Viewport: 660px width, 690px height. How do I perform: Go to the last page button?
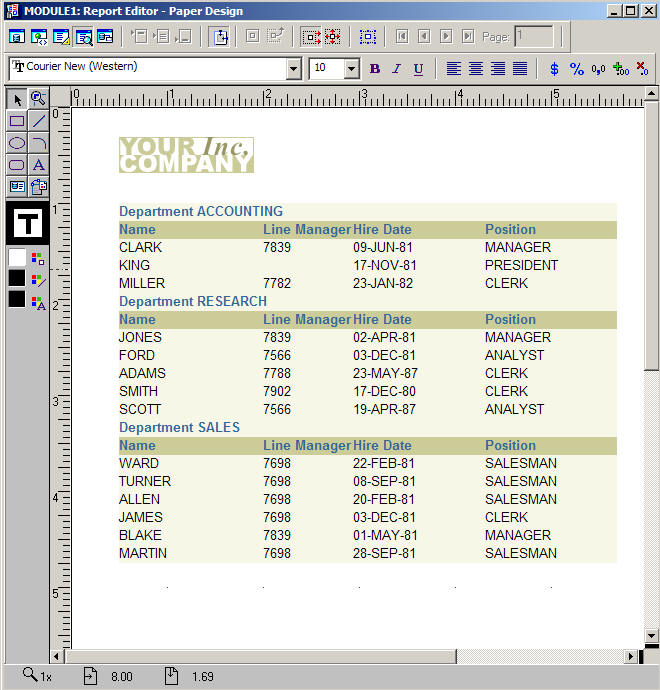(468, 37)
